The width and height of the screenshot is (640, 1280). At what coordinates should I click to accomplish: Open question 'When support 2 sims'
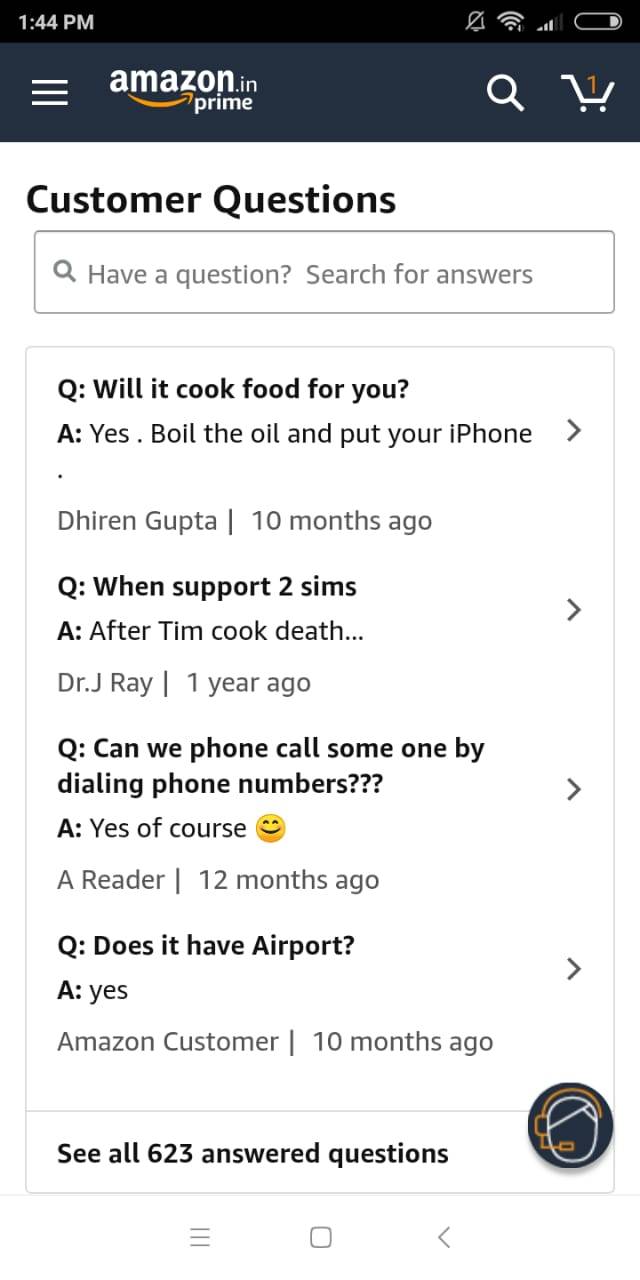207,586
